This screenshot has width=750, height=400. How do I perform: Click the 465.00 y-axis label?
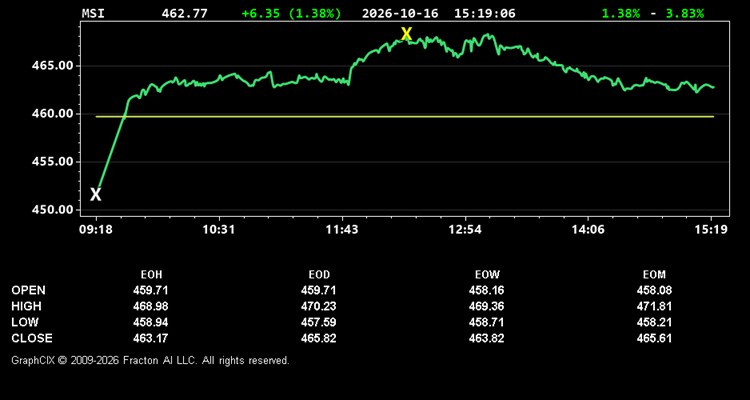pos(51,66)
